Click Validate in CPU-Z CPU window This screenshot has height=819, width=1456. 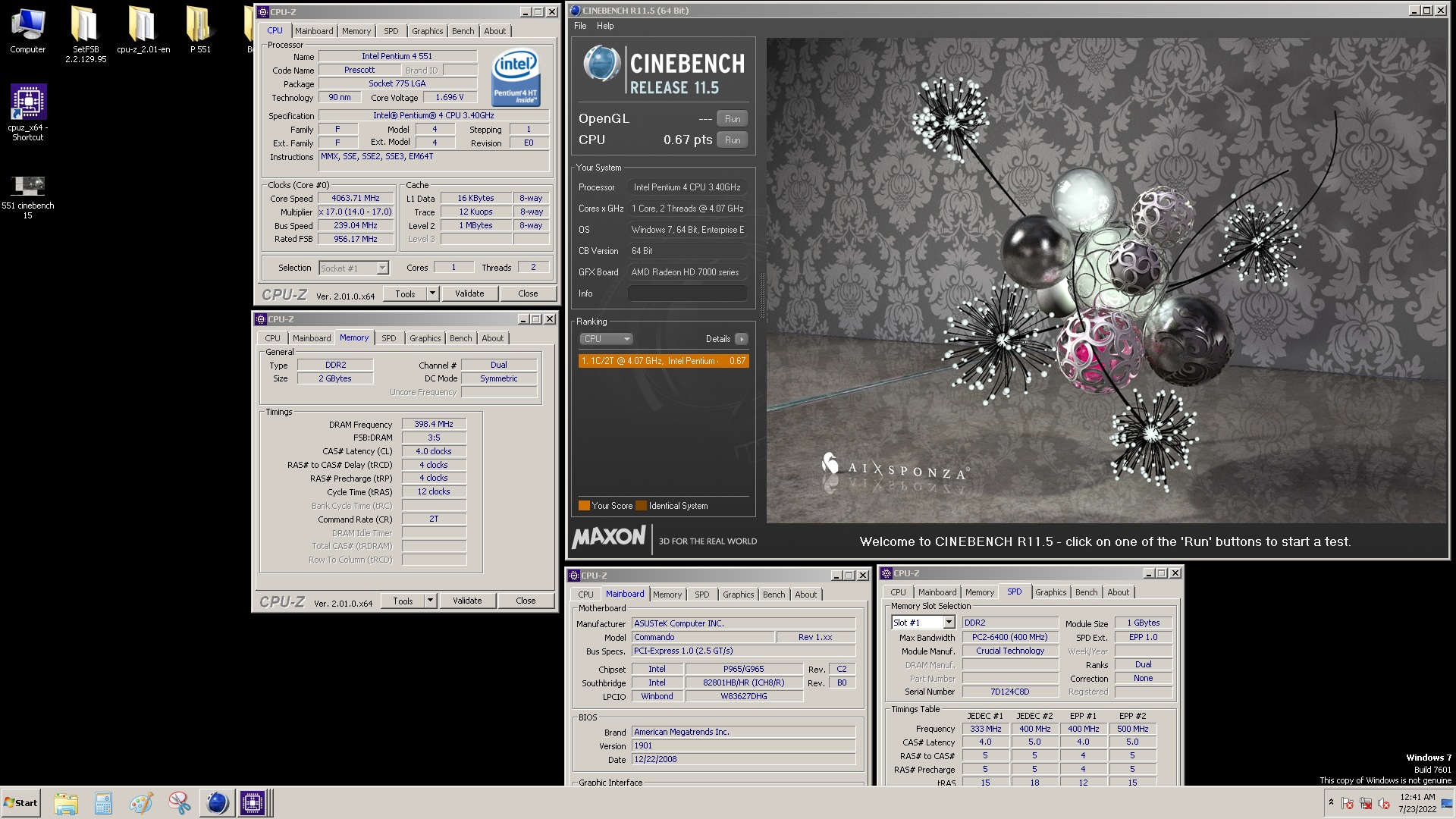(x=469, y=293)
